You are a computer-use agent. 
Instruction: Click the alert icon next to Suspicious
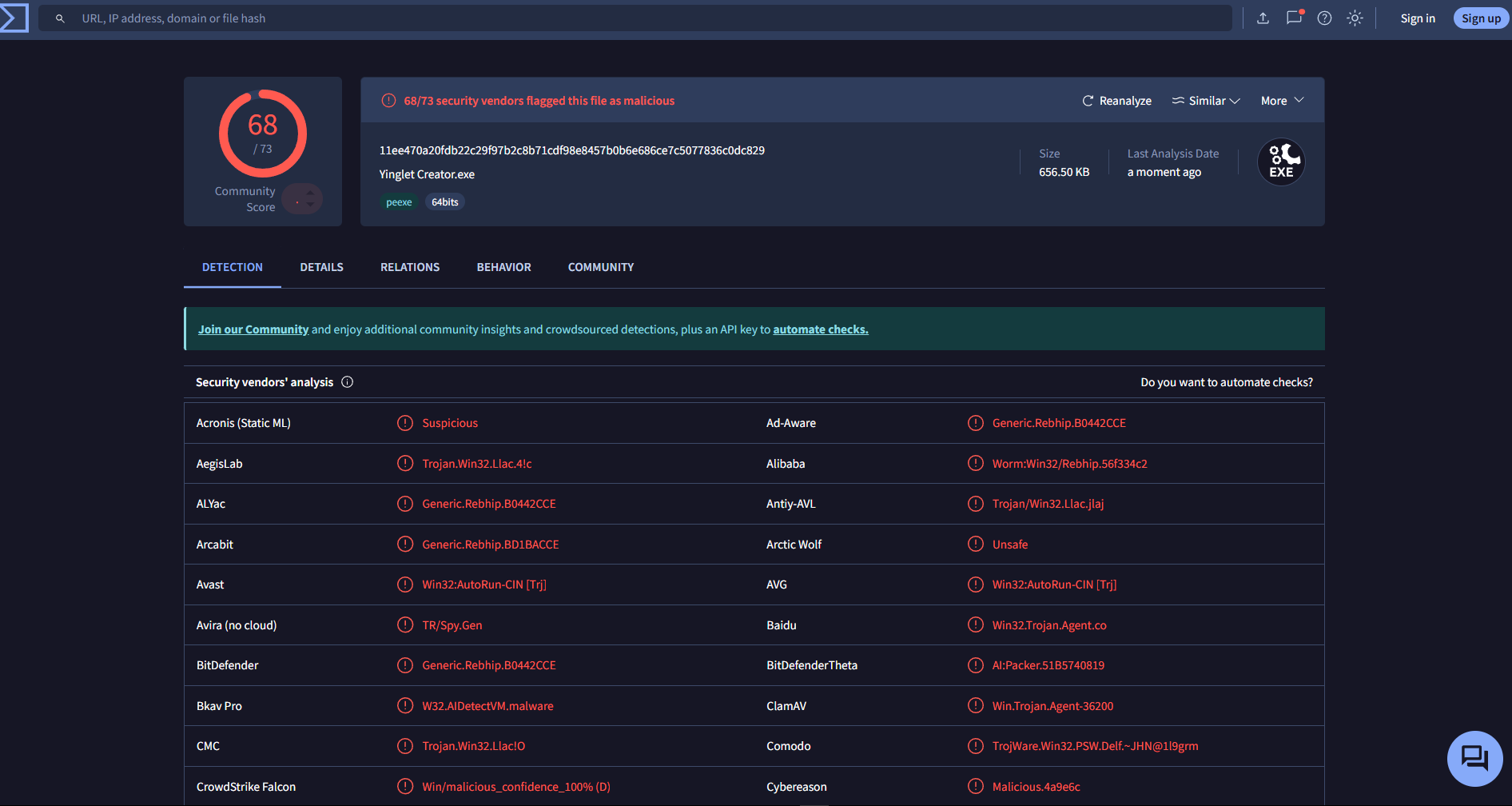405,423
